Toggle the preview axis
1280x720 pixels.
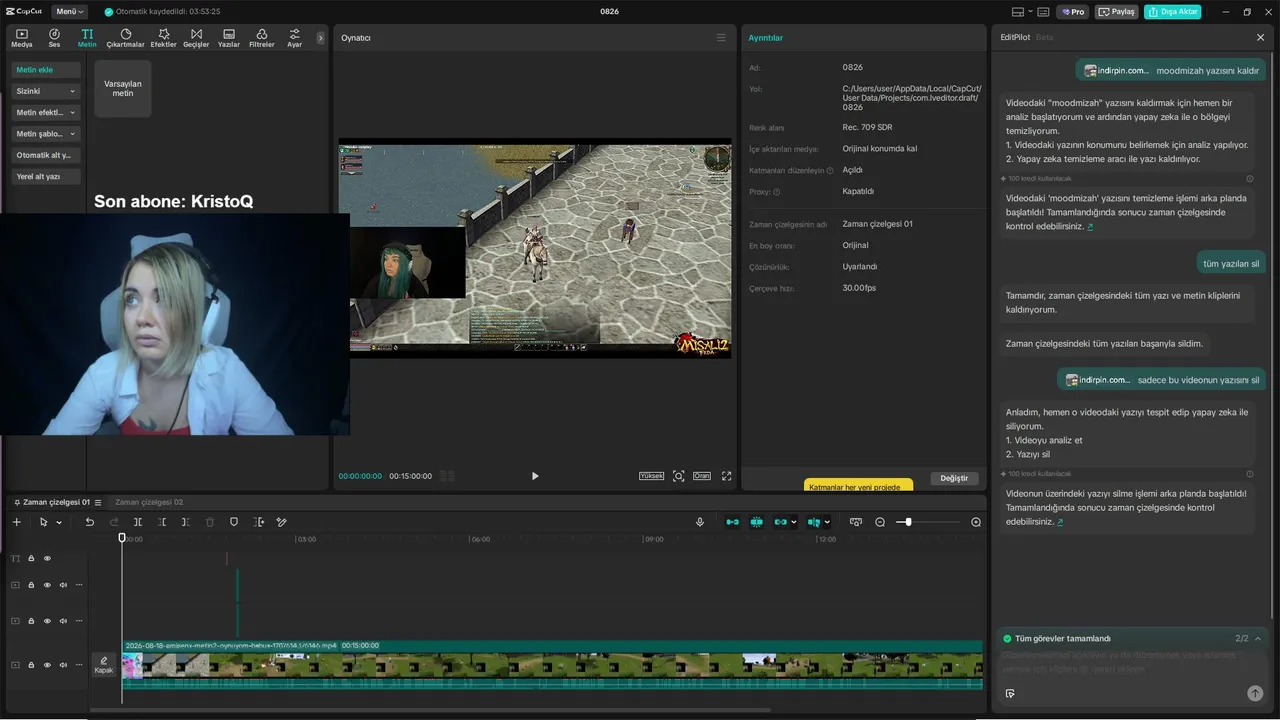(x=814, y=522)
